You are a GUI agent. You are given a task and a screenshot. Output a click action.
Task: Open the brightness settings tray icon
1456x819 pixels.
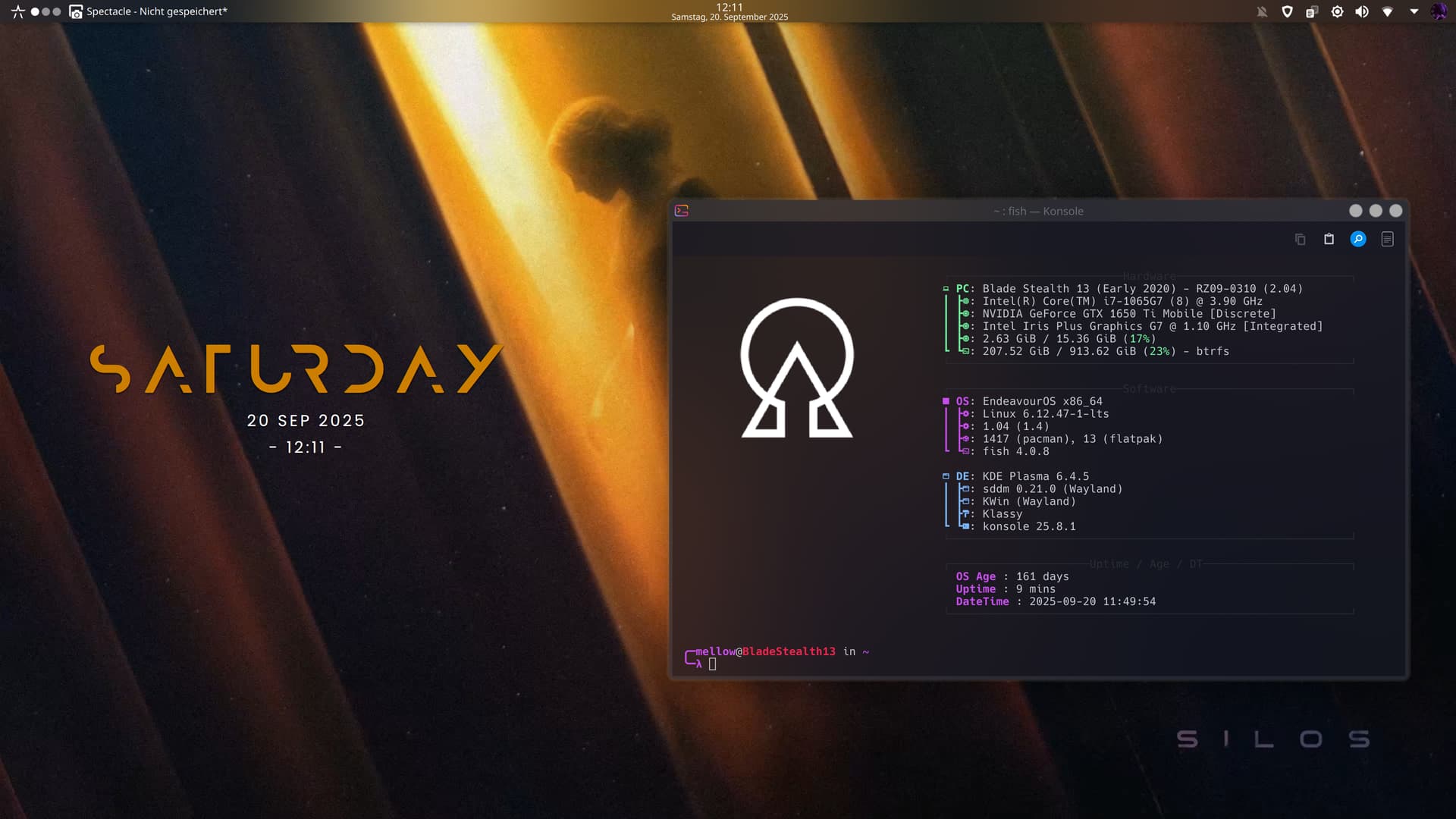coord(1337,11)
